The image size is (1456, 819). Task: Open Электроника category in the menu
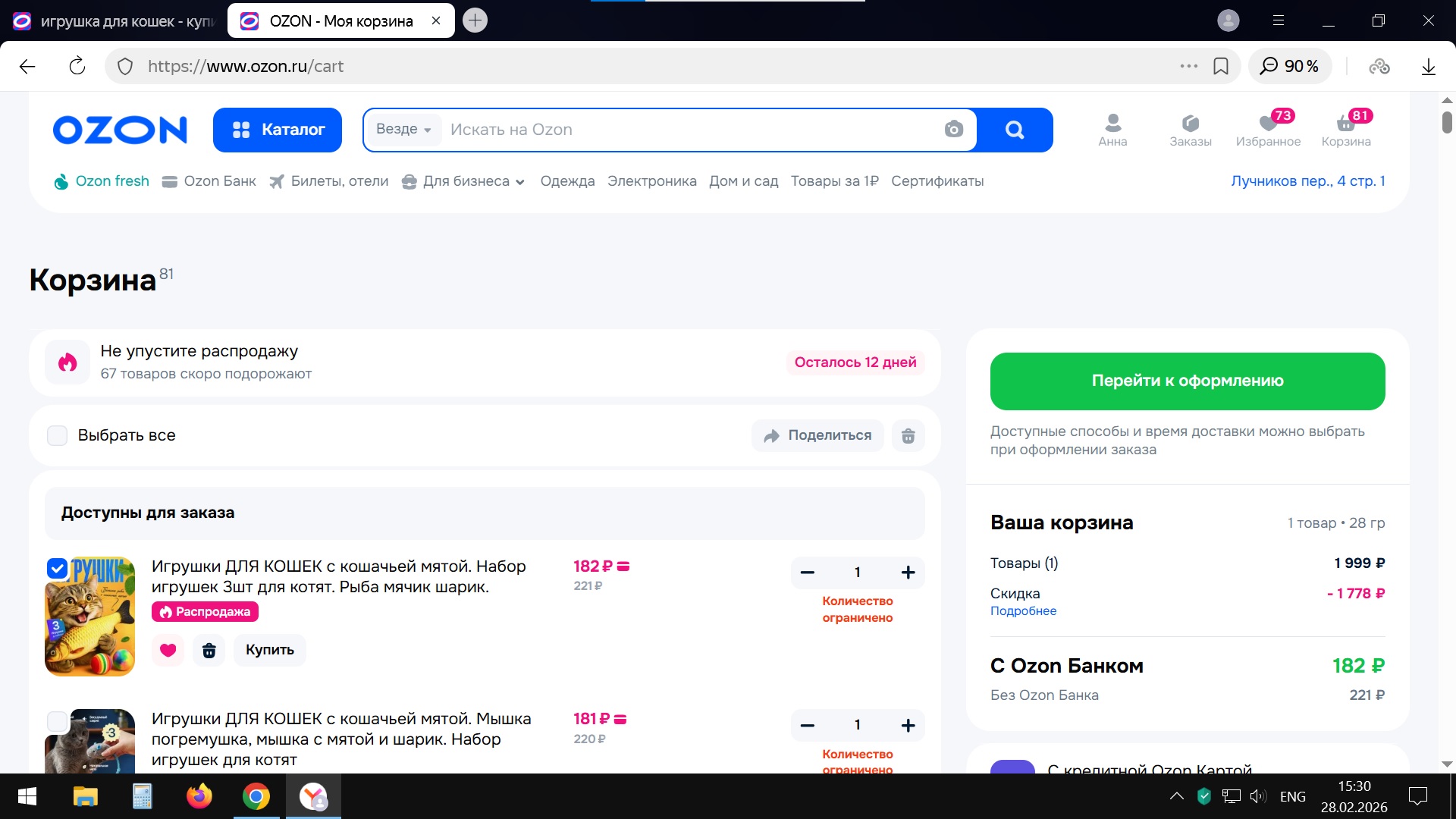coord(651,181)
